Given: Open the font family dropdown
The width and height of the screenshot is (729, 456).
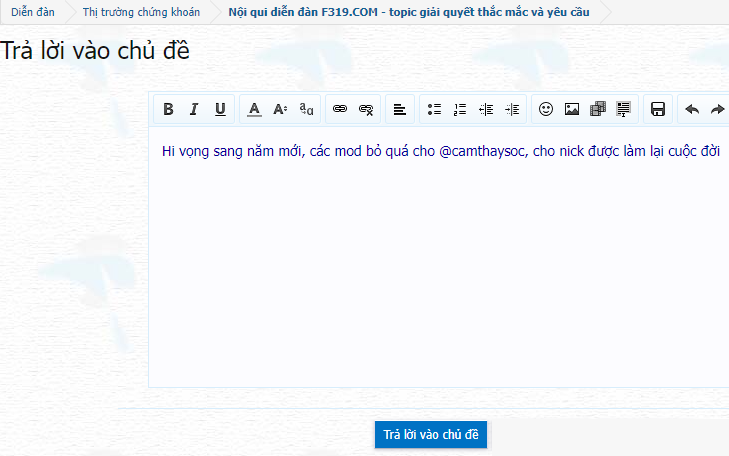Looking at the screenshot, I should (x=307, y=109).
